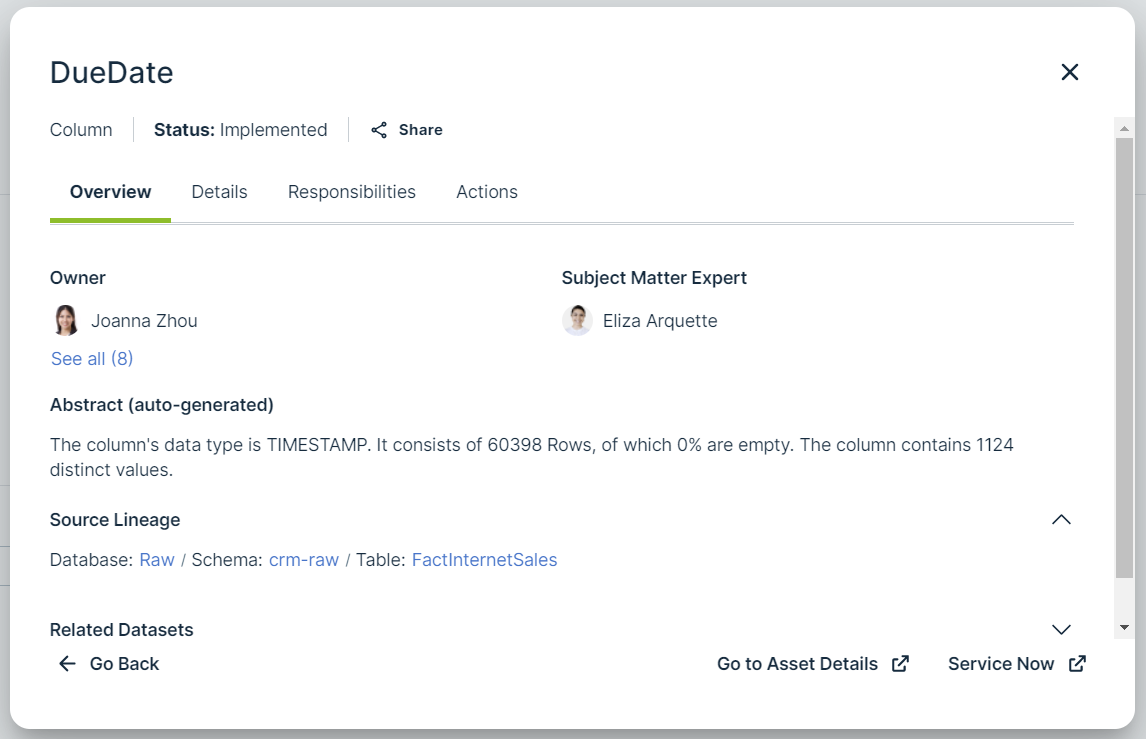This screenshot has height=739, width=1146.
Task: Open the Raw database link
Action: (157, 560)
